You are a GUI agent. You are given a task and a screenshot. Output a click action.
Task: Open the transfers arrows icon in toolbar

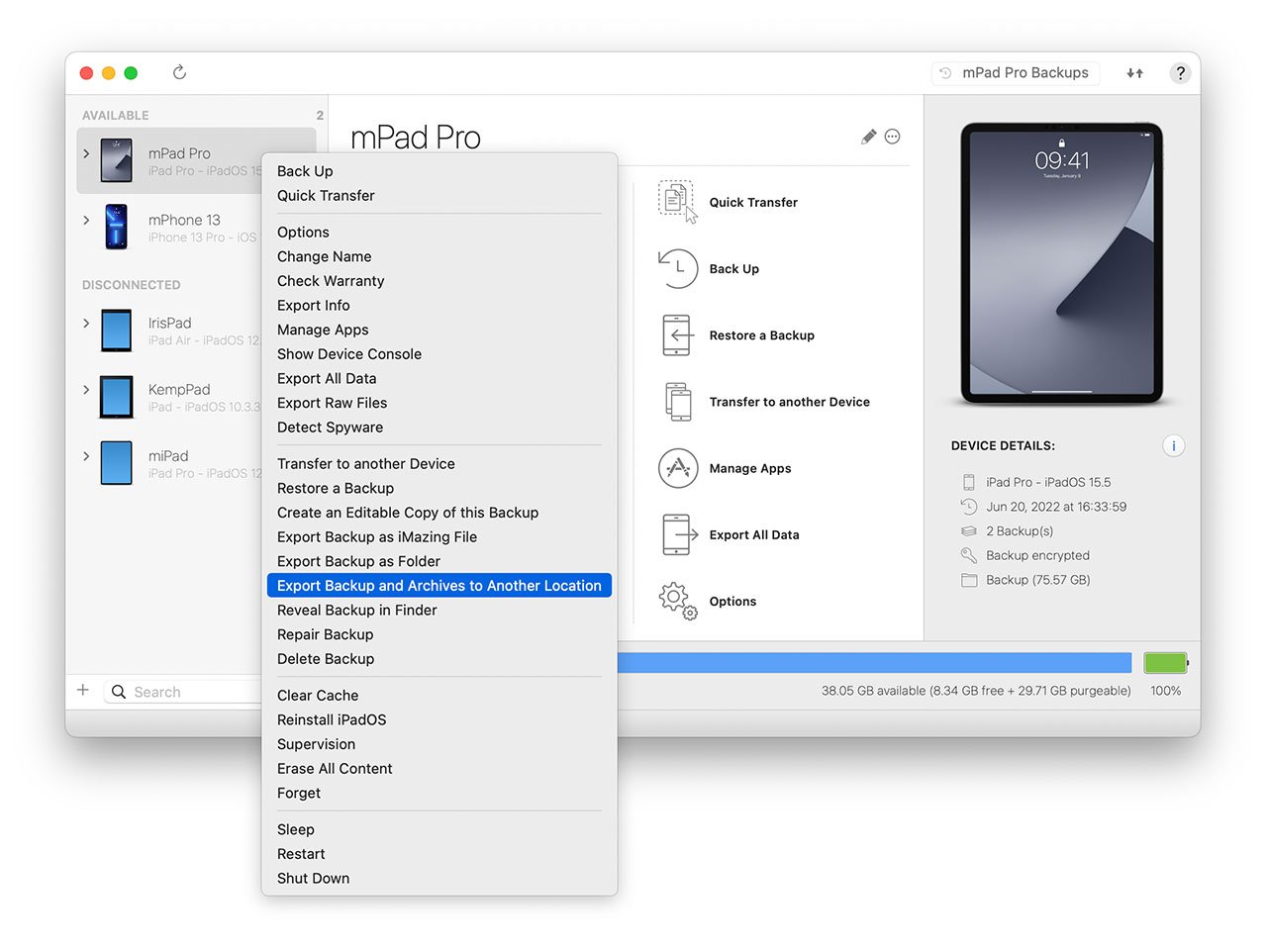click(x=1135, y=73)
